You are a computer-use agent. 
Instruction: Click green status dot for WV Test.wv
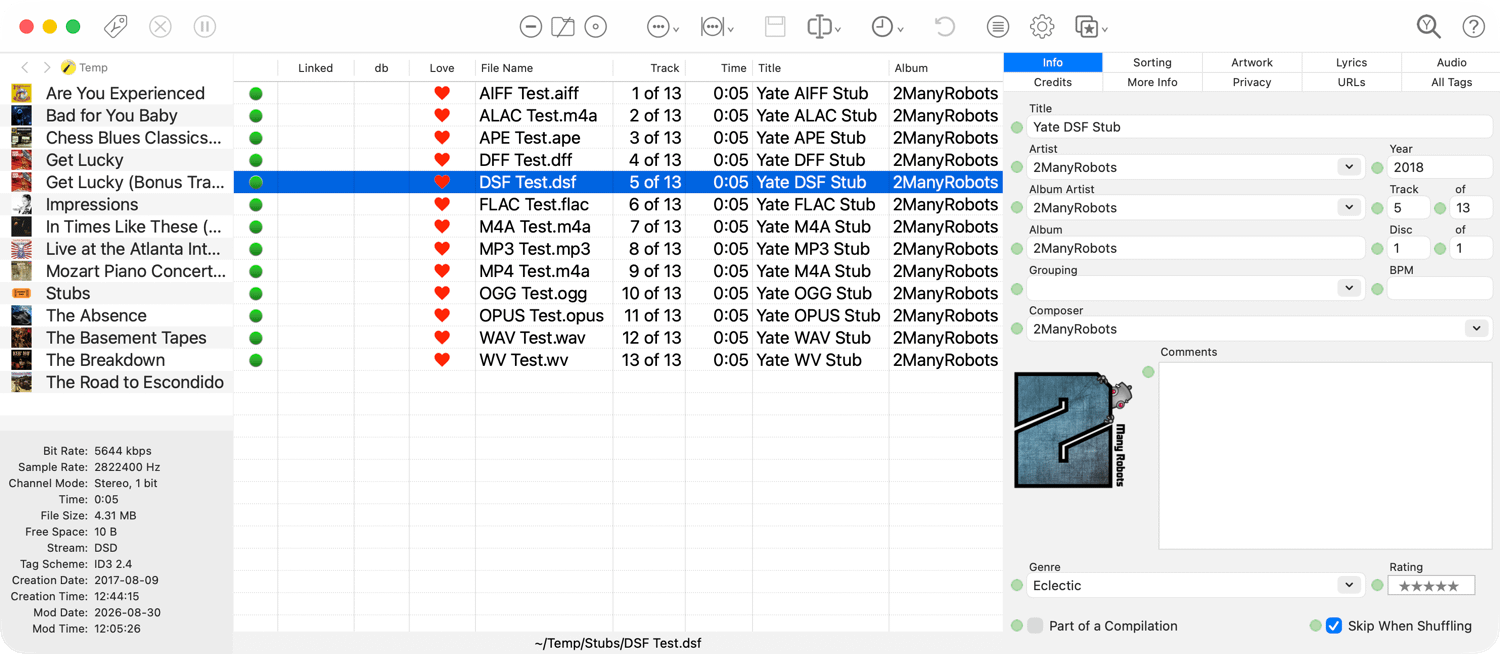(x=256, y=360)
